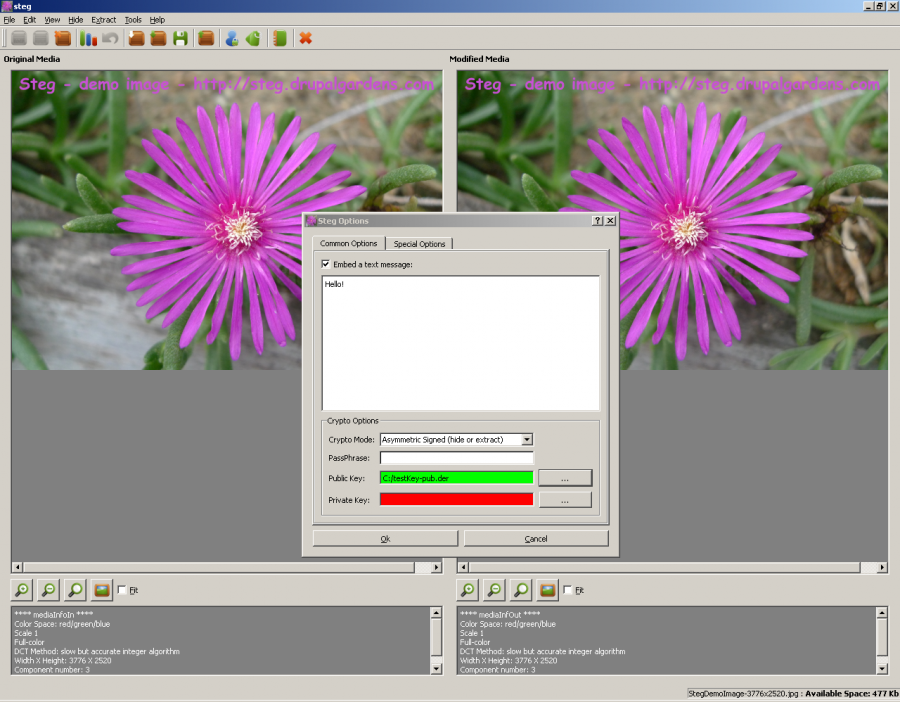Enable Fit for Modified Media
Screen dimensions: 900x702
tap(568, 590)
